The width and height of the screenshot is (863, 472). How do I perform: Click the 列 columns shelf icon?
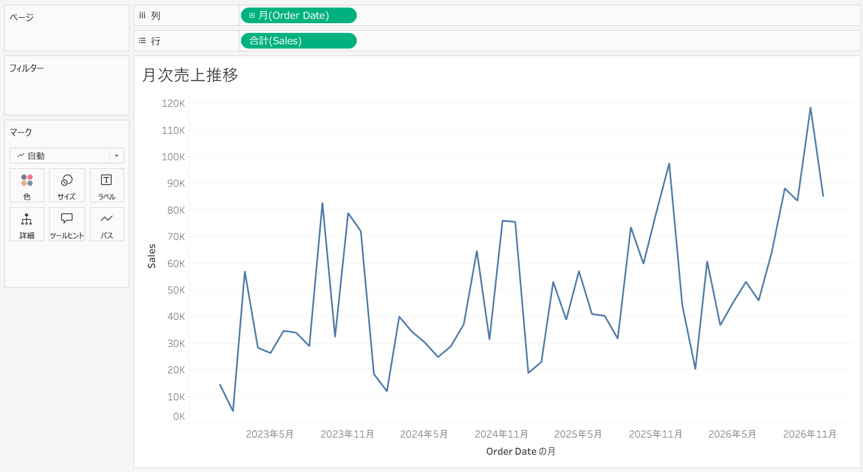tap(142, 15)
